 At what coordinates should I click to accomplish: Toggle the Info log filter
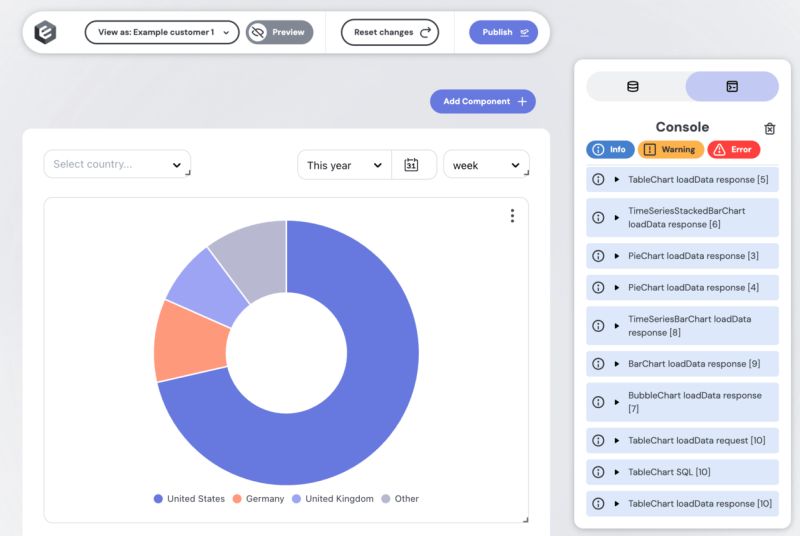[x=610, y=149]
